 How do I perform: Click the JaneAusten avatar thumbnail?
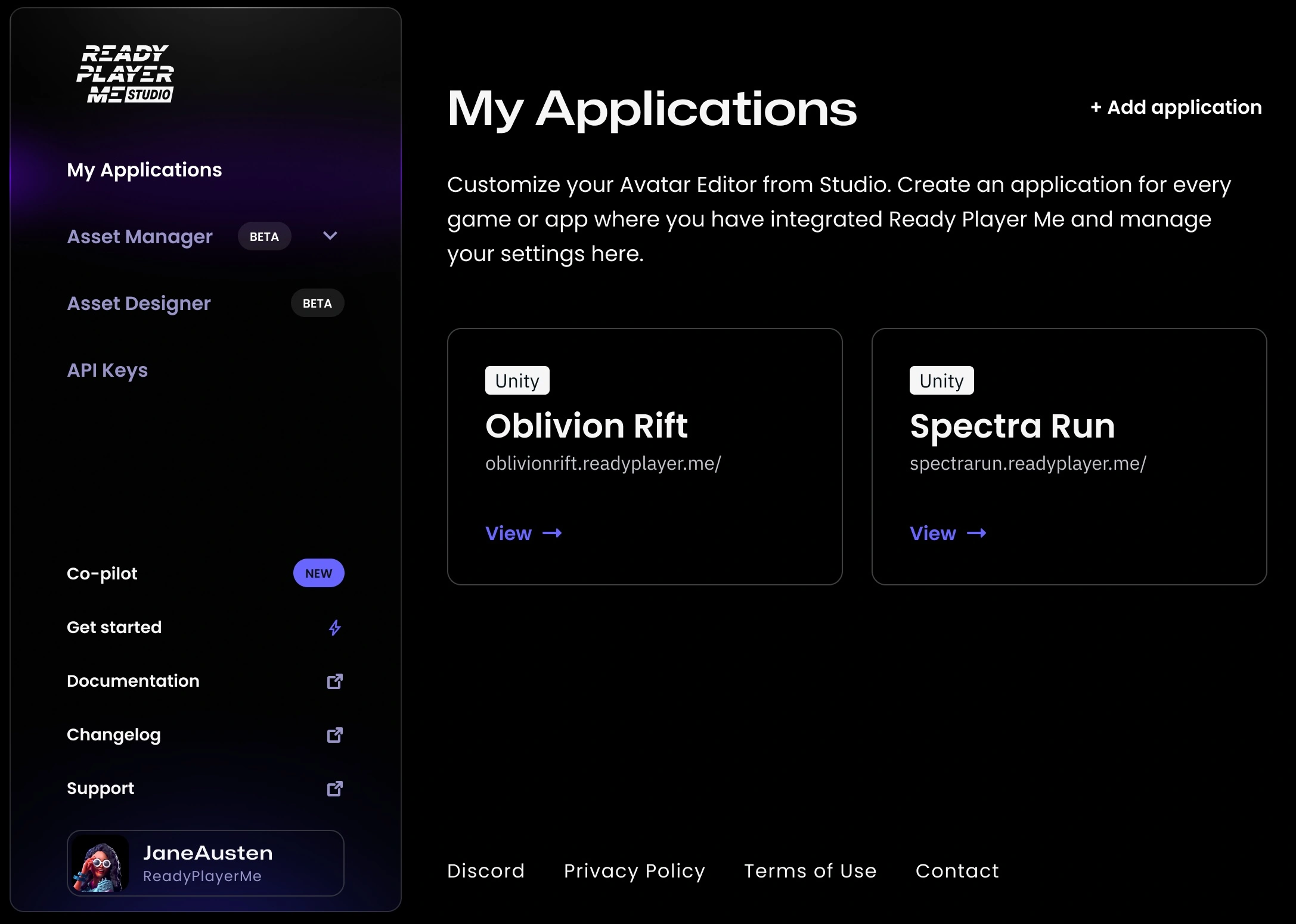coord(100,864)
